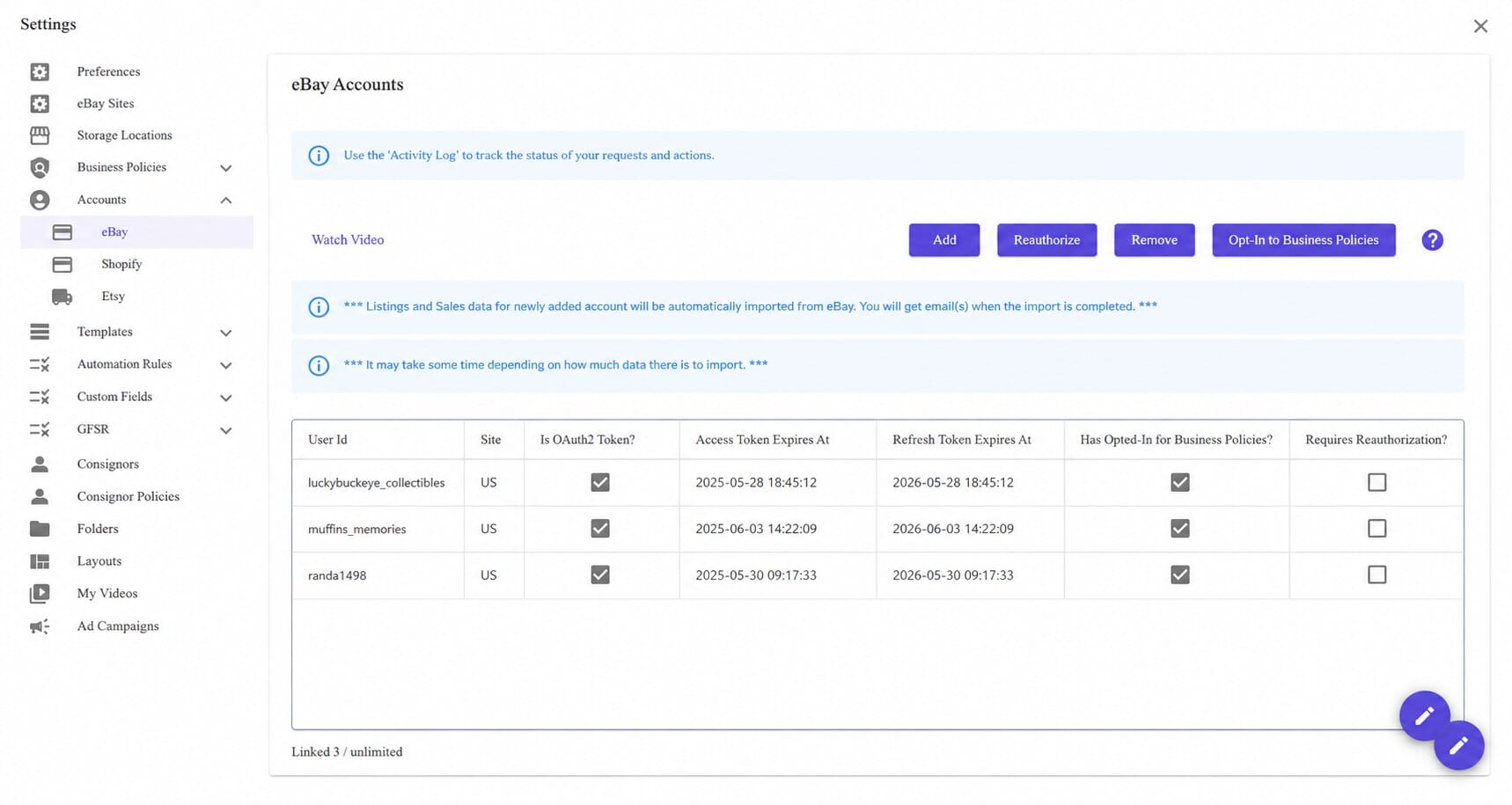
Task: Expand the Business Policies chevron
Action: [226, 168]
